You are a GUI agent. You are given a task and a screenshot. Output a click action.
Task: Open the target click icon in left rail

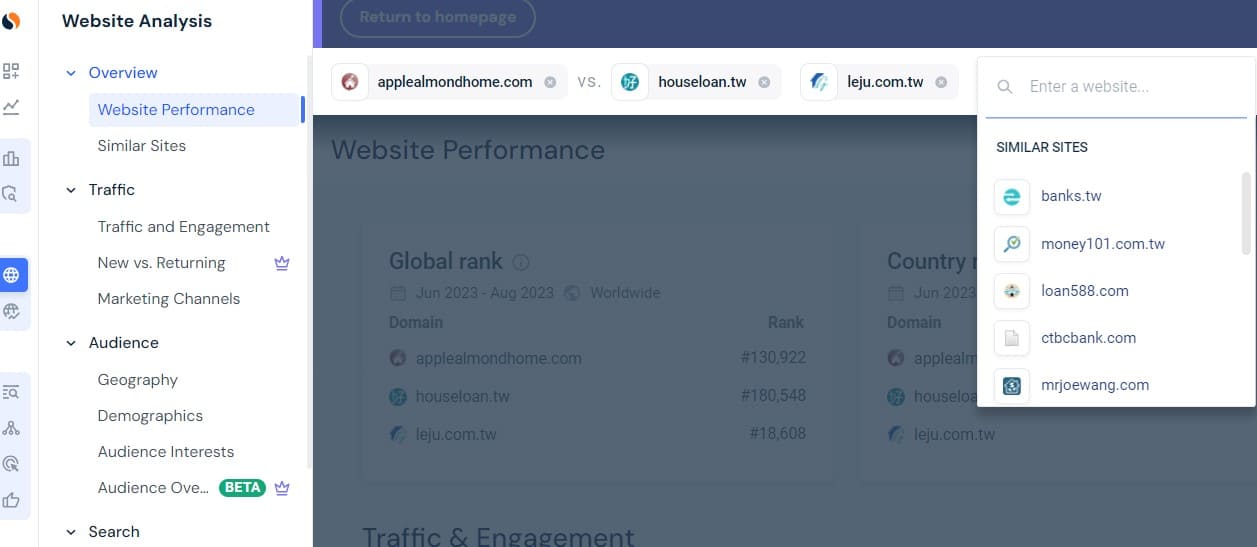[12, 464]
